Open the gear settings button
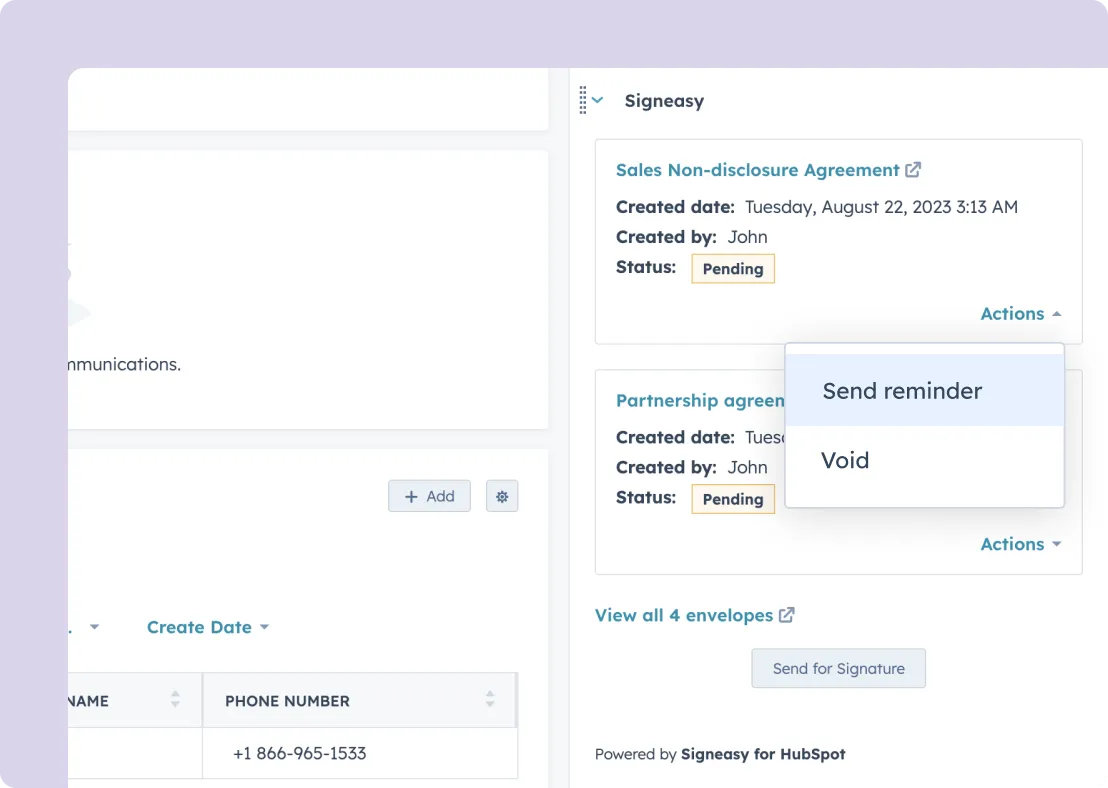 (x=502, y=496)
